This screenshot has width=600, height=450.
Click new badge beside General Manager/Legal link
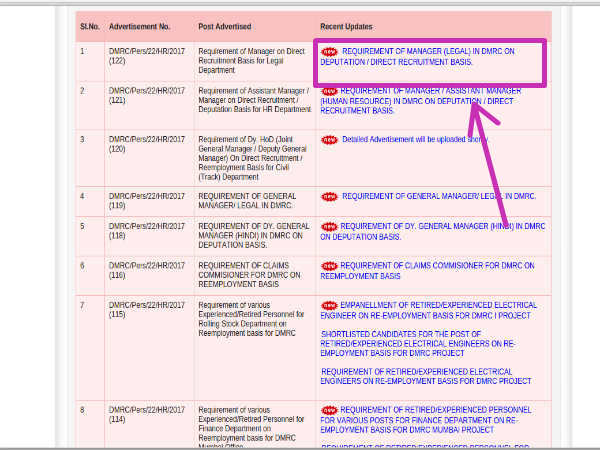pyautogui.click(x=329, y=196)
